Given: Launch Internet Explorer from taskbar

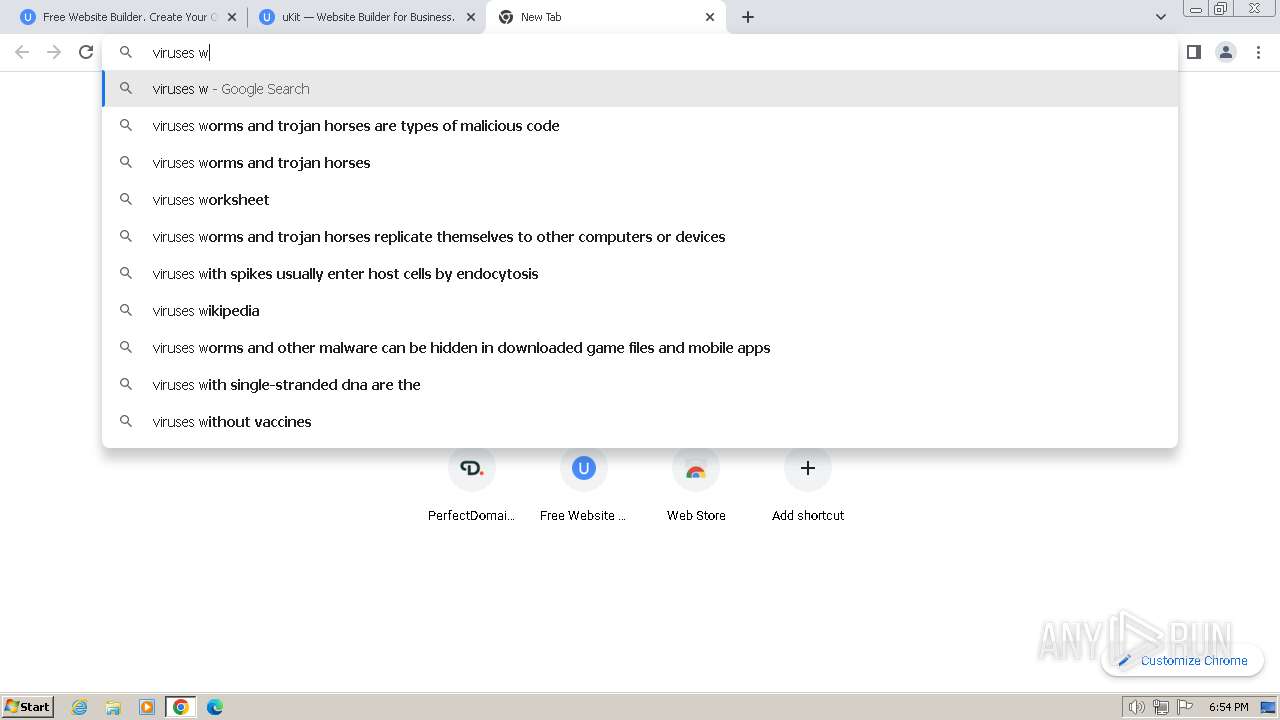Looking at the screenshot, I should [80, 707].
